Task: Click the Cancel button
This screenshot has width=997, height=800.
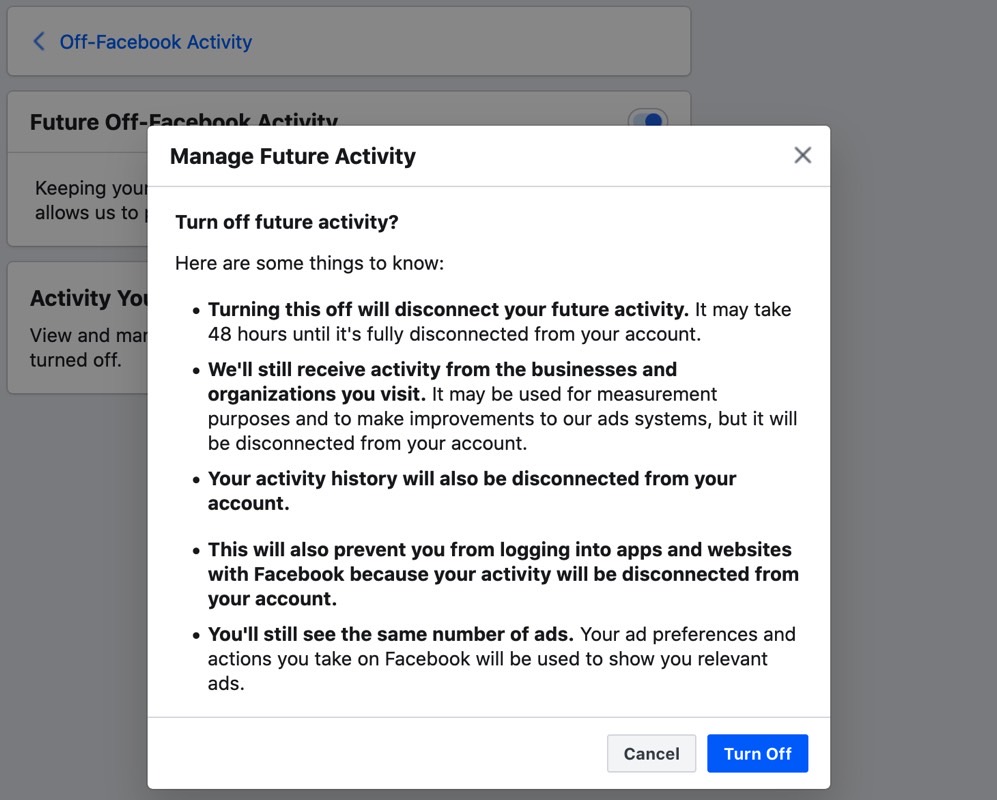Action: click(x=651, y=754)
